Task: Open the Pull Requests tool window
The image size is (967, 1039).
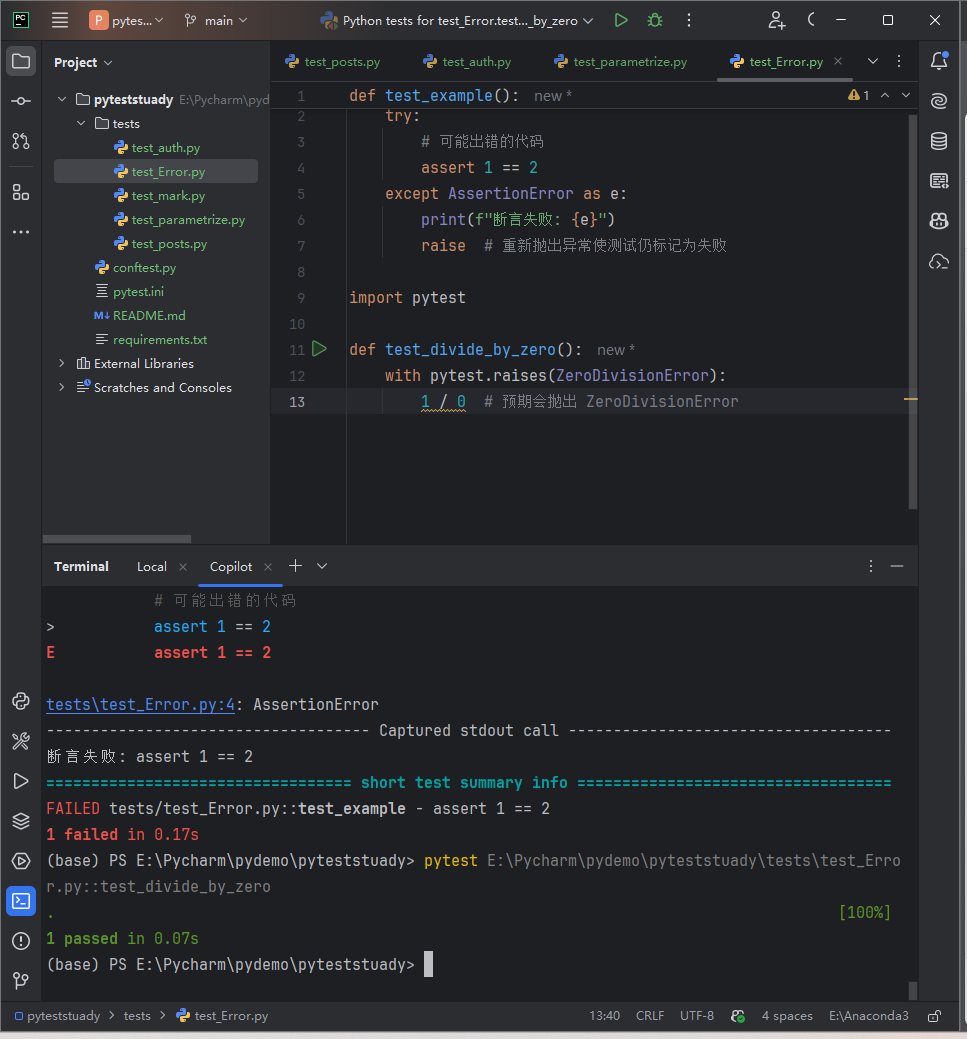Action: point(21,141)
